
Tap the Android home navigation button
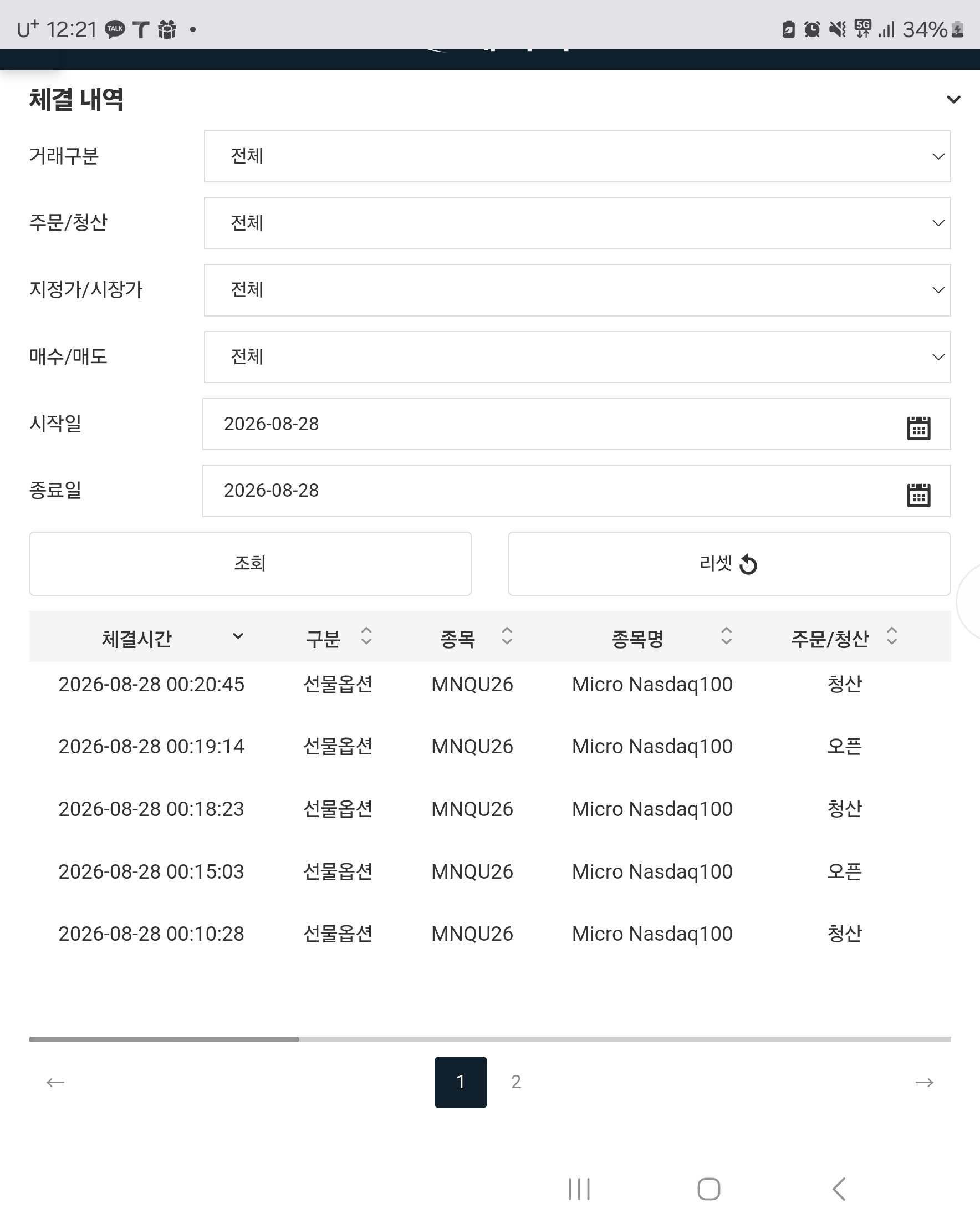point(708,1189)
